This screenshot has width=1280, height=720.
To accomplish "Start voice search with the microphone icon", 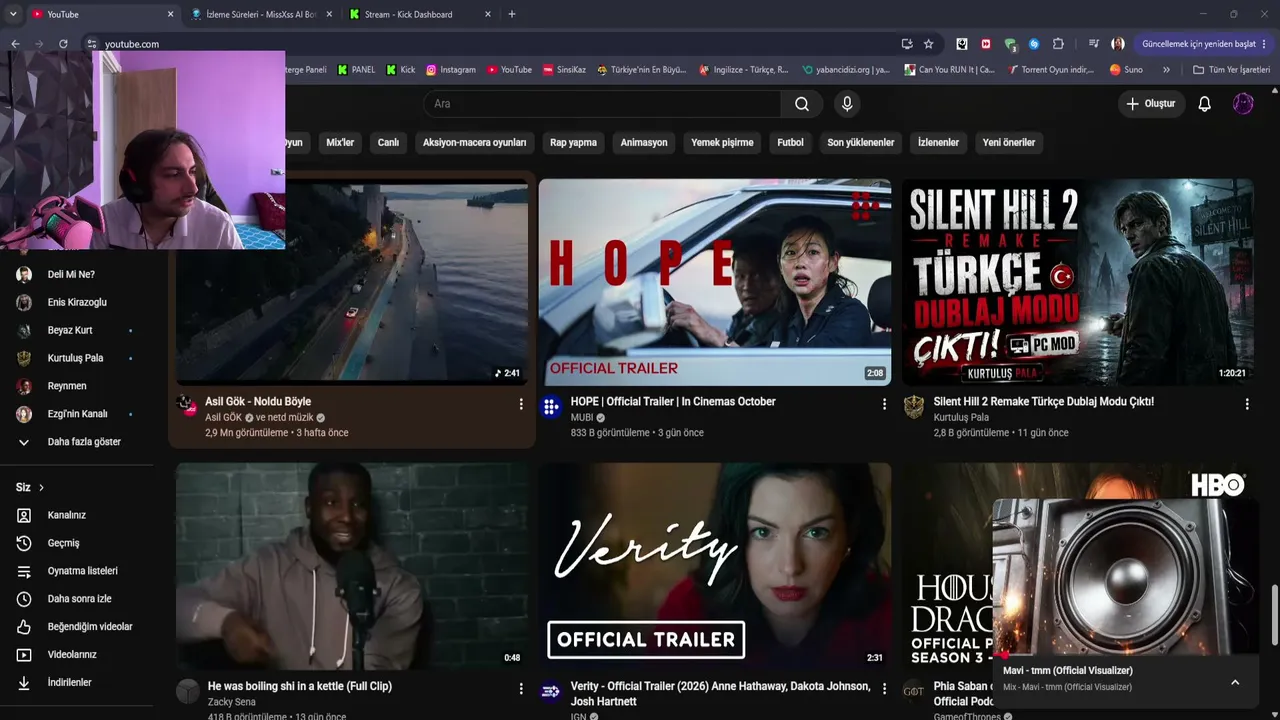I will pyautogui.click(x=847, y=104).
